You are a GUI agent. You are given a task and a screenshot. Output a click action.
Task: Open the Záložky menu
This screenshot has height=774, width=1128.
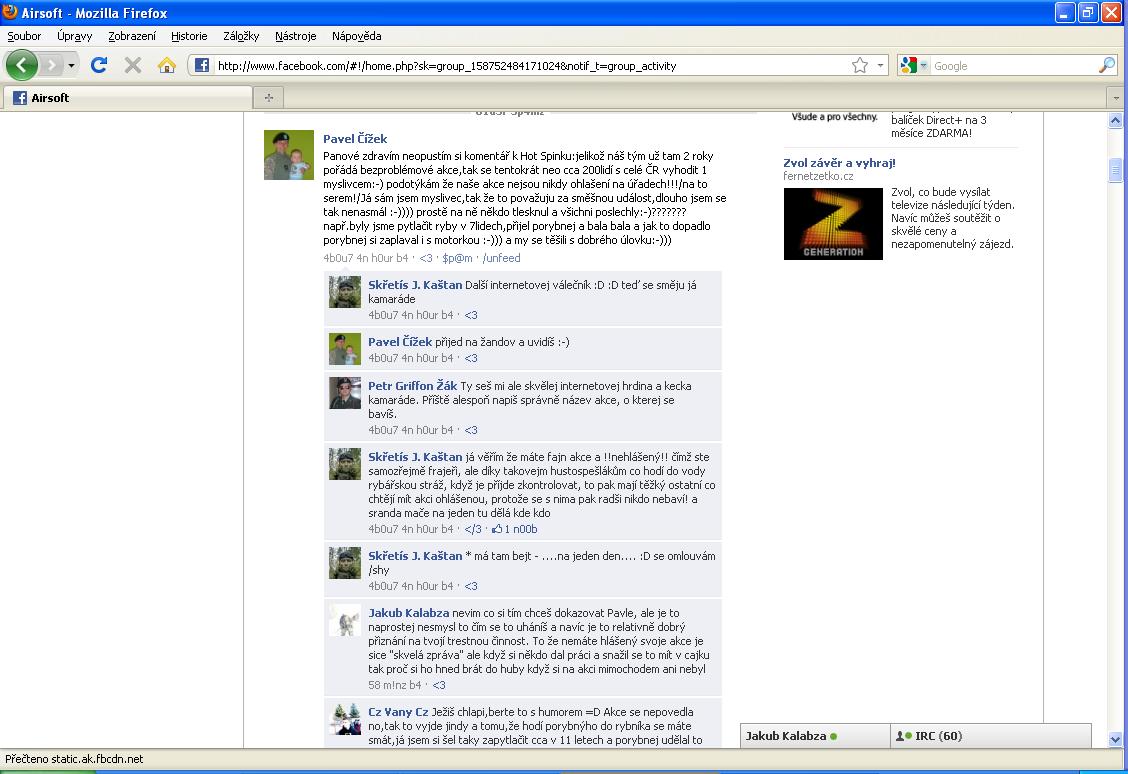(240, 36)
